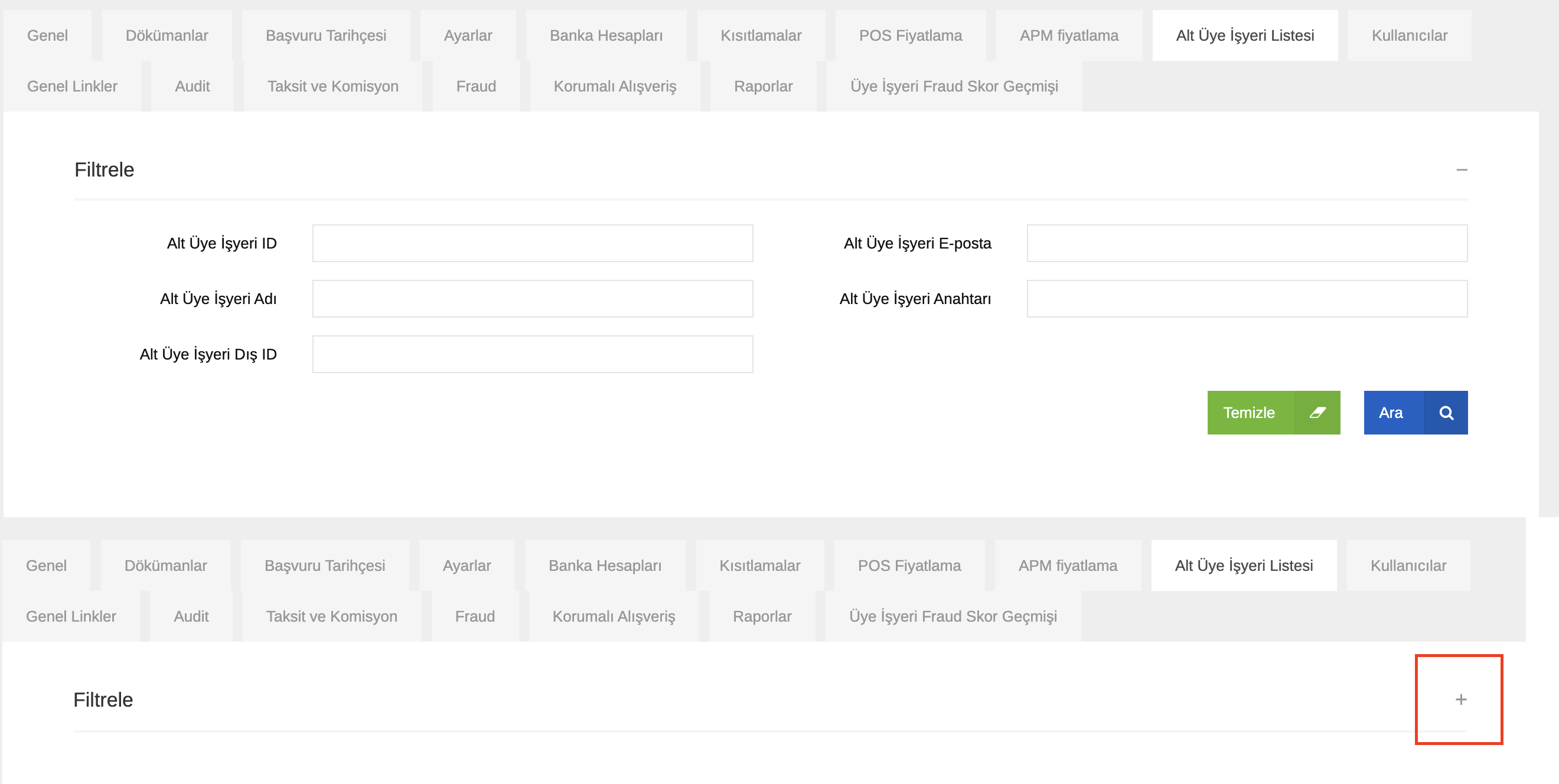Focus the Alt Üye İşyeri ID field

[532, 243]
